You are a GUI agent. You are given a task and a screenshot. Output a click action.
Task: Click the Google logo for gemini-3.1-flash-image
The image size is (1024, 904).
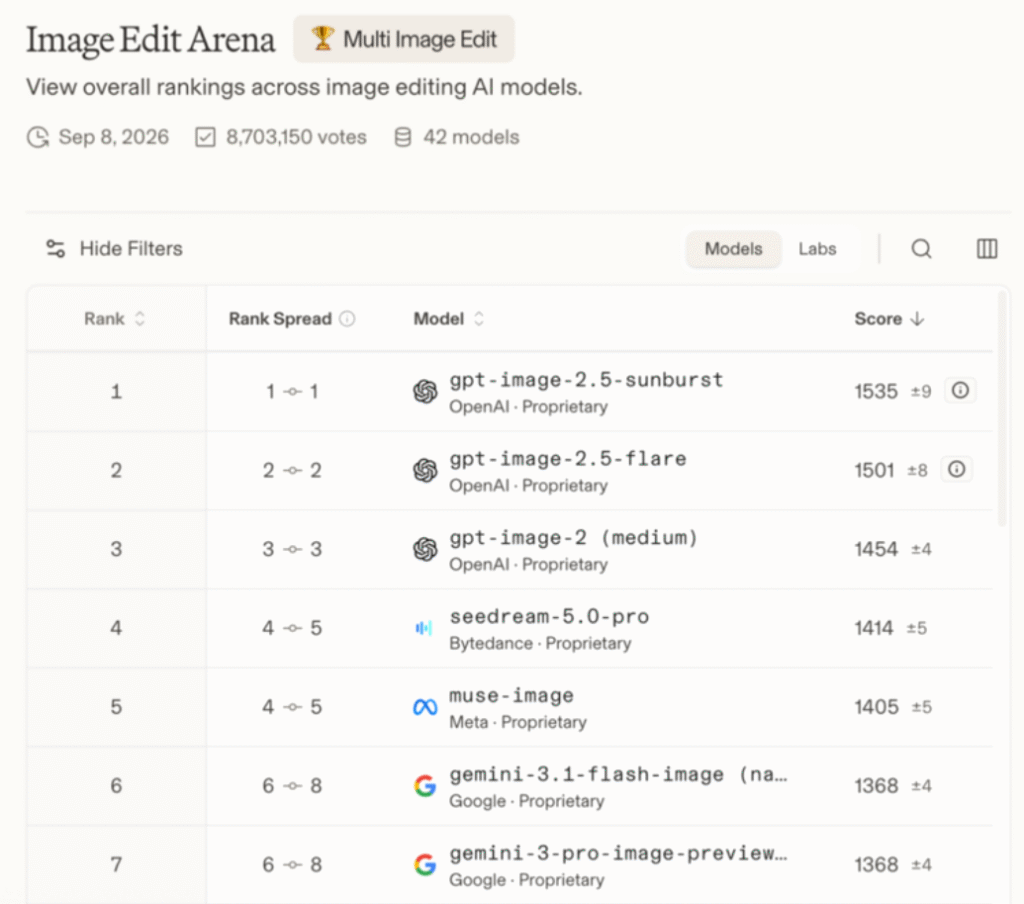[425, 786]
